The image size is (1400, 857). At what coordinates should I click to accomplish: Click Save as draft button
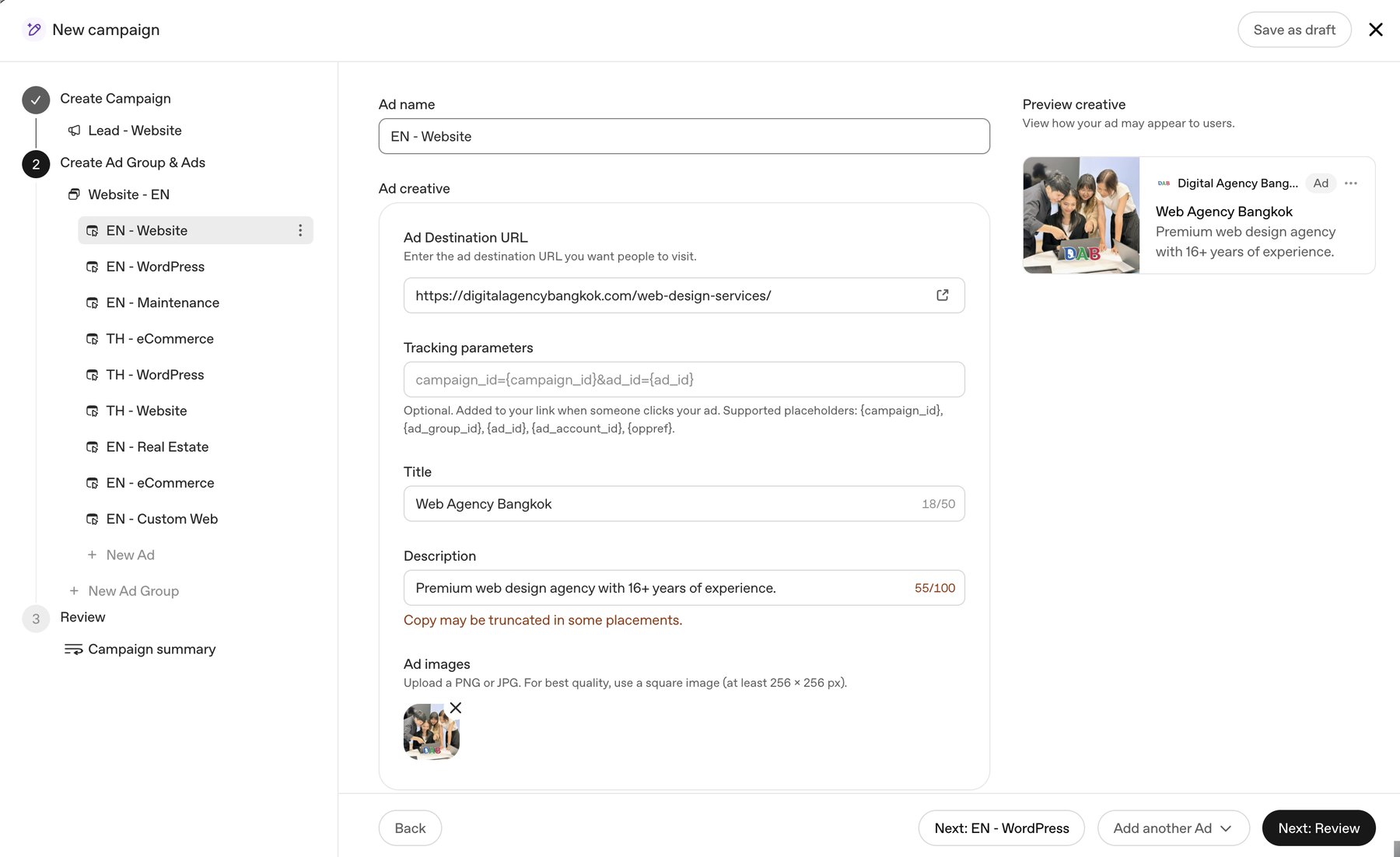pos(1294,30)
